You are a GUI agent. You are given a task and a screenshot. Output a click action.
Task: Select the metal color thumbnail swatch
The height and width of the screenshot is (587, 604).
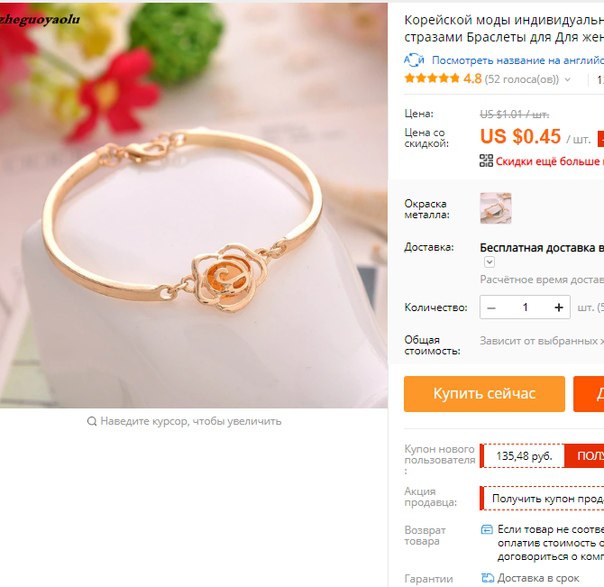(x=495, y=208)
